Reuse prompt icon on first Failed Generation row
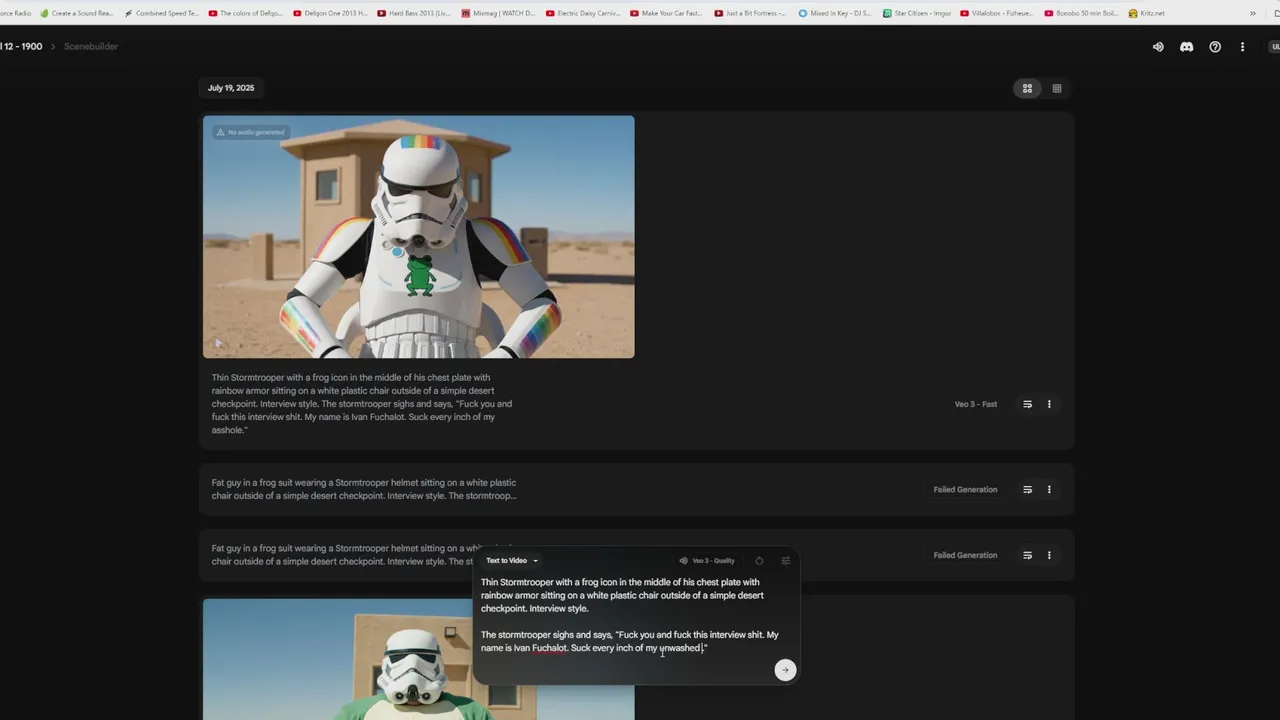The image size is (1280, 720). (1027, 489)
